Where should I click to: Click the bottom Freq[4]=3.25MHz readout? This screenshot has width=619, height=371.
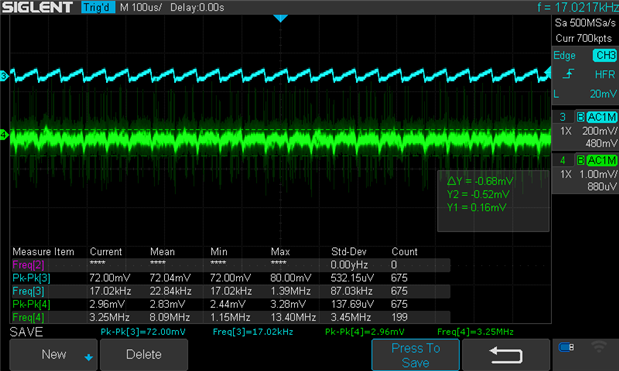tap(475, 332)
